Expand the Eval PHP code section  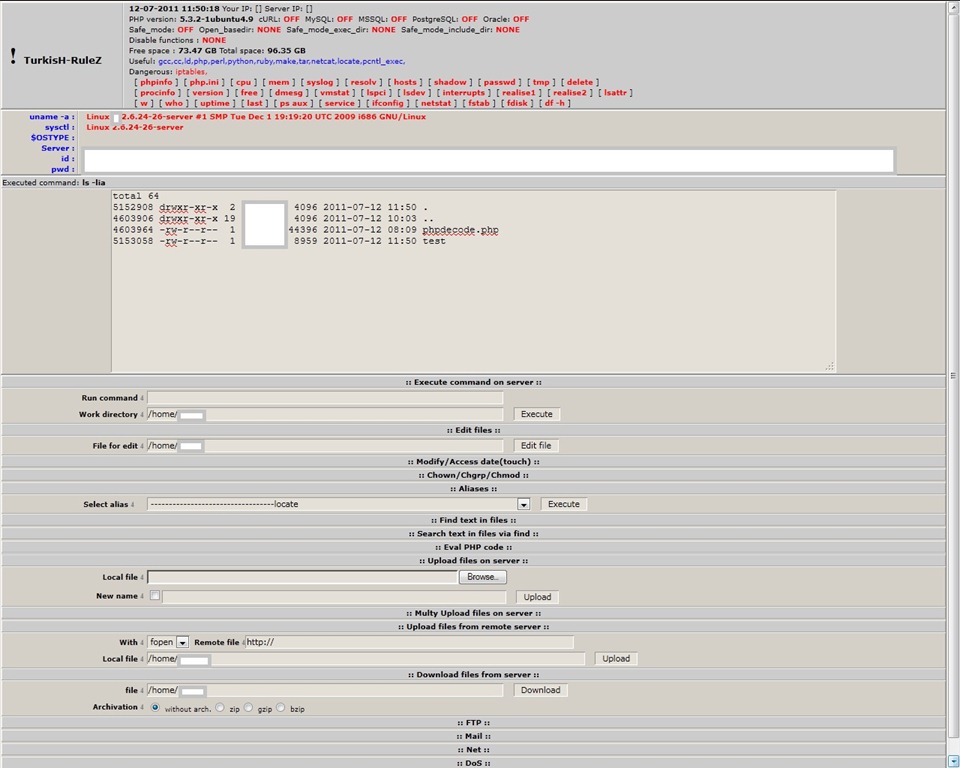tap(473, 547)
